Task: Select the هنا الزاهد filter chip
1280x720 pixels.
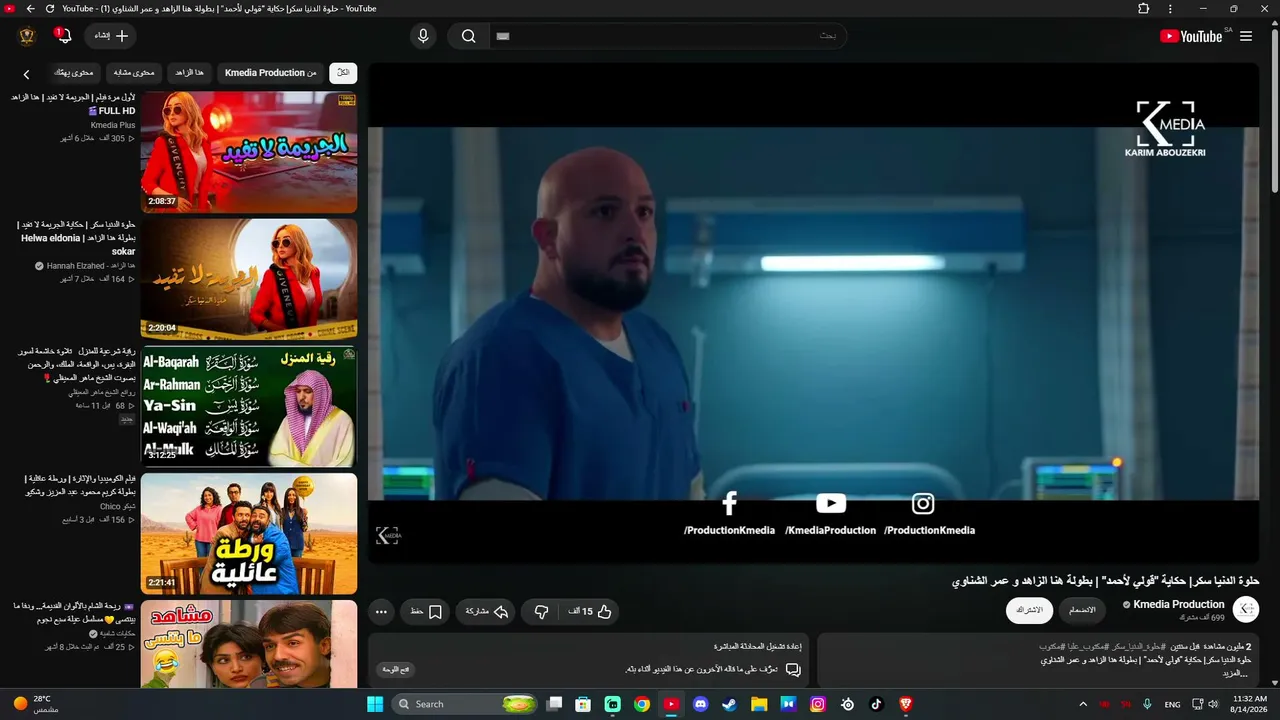Action: [189, 73]
